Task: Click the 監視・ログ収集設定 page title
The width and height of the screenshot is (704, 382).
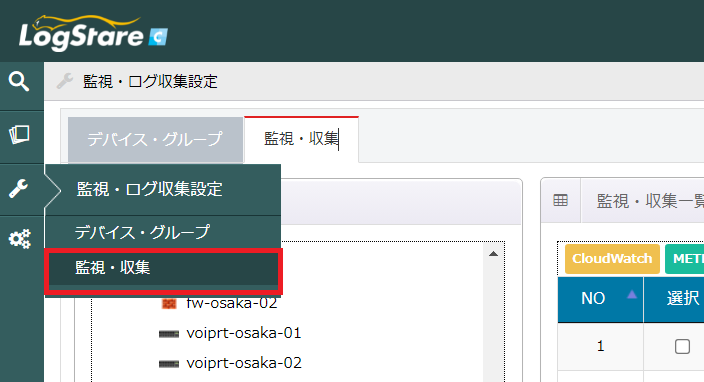Action: pos(150,82)
